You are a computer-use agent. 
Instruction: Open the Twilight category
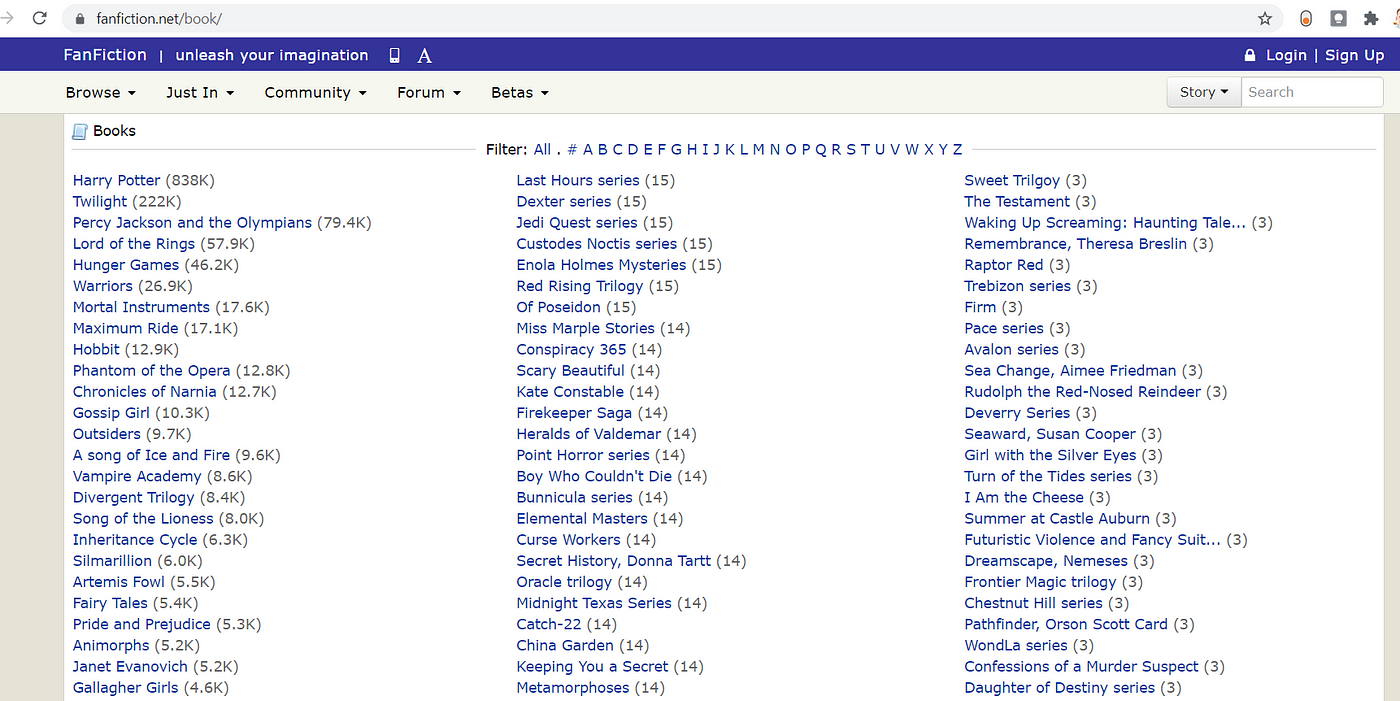100,201
